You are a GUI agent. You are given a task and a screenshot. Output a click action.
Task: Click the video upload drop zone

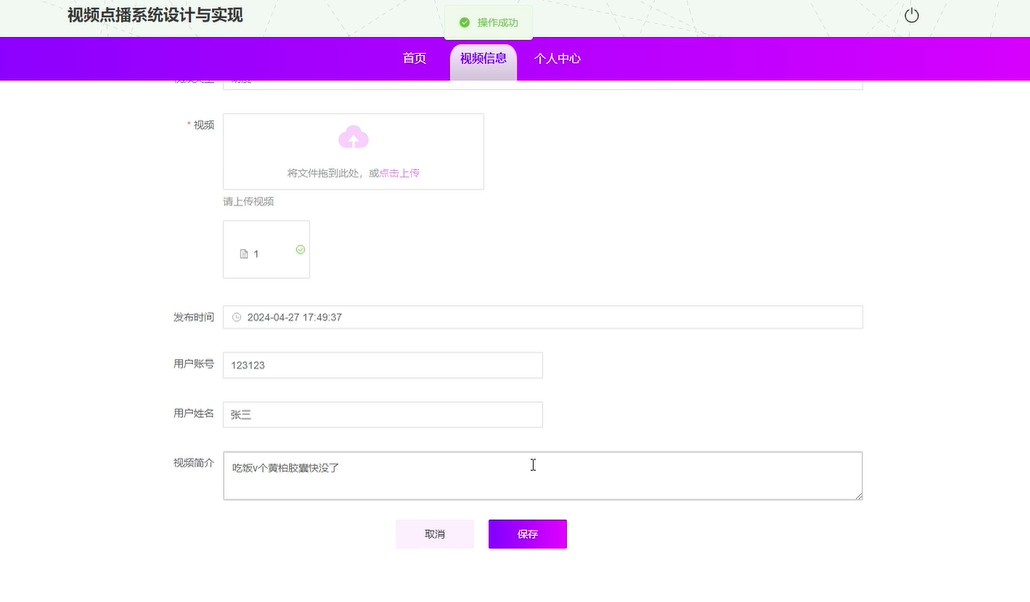353,152
